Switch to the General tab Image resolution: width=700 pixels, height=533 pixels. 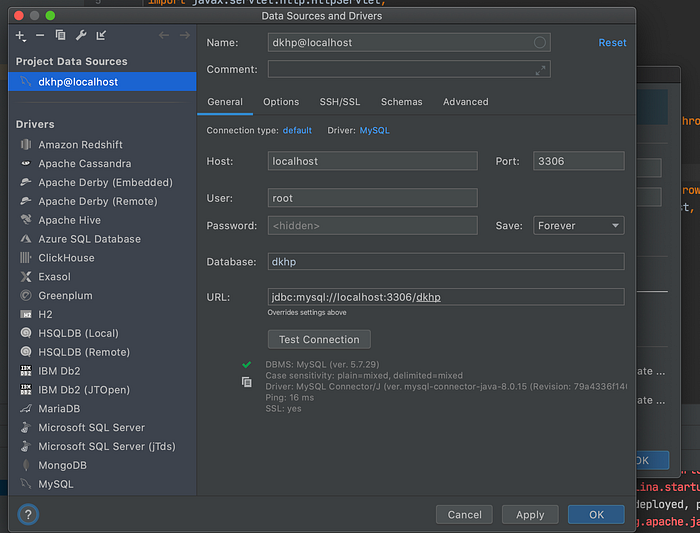(x=225, y=102)
